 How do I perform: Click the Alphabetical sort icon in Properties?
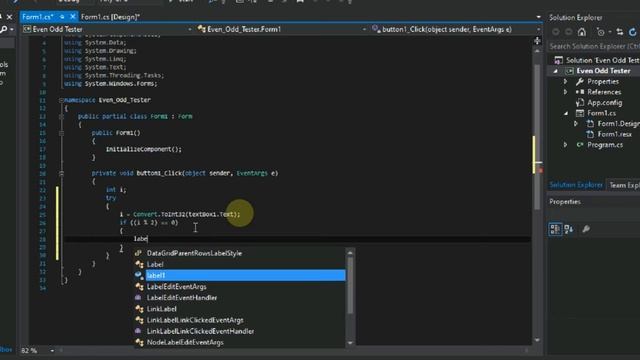coord(569,229)
